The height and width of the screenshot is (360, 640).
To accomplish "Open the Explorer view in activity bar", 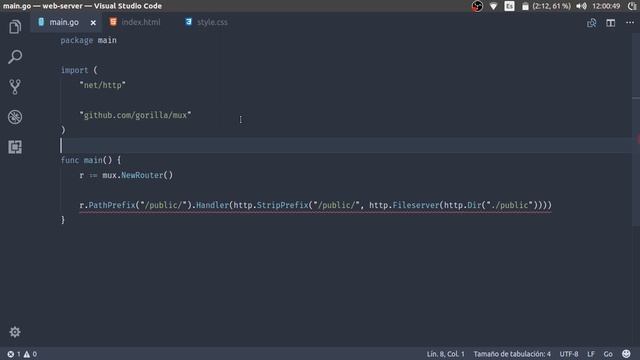I will 15,27.
